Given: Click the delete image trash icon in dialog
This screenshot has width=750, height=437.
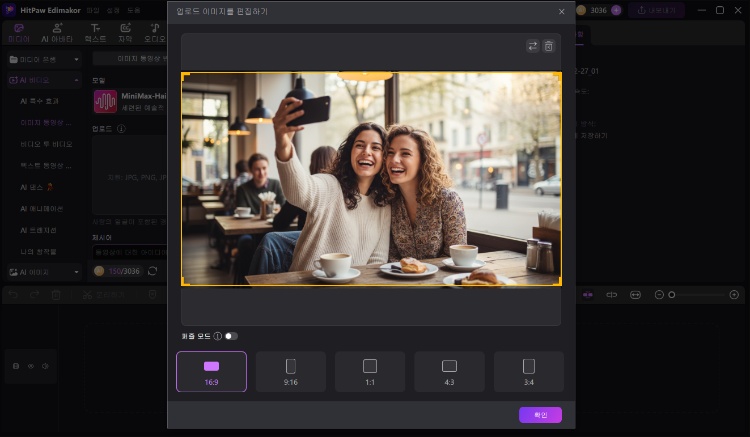Looking at the screenshot, I should coord(549,46).
